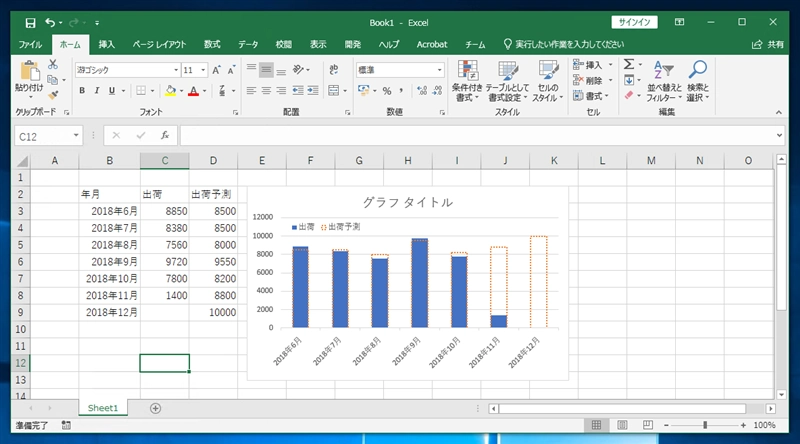This screenshot has width=800, height=444.
Task: Open セルのスタイル cell styles
Action: (x=547, y=81)
